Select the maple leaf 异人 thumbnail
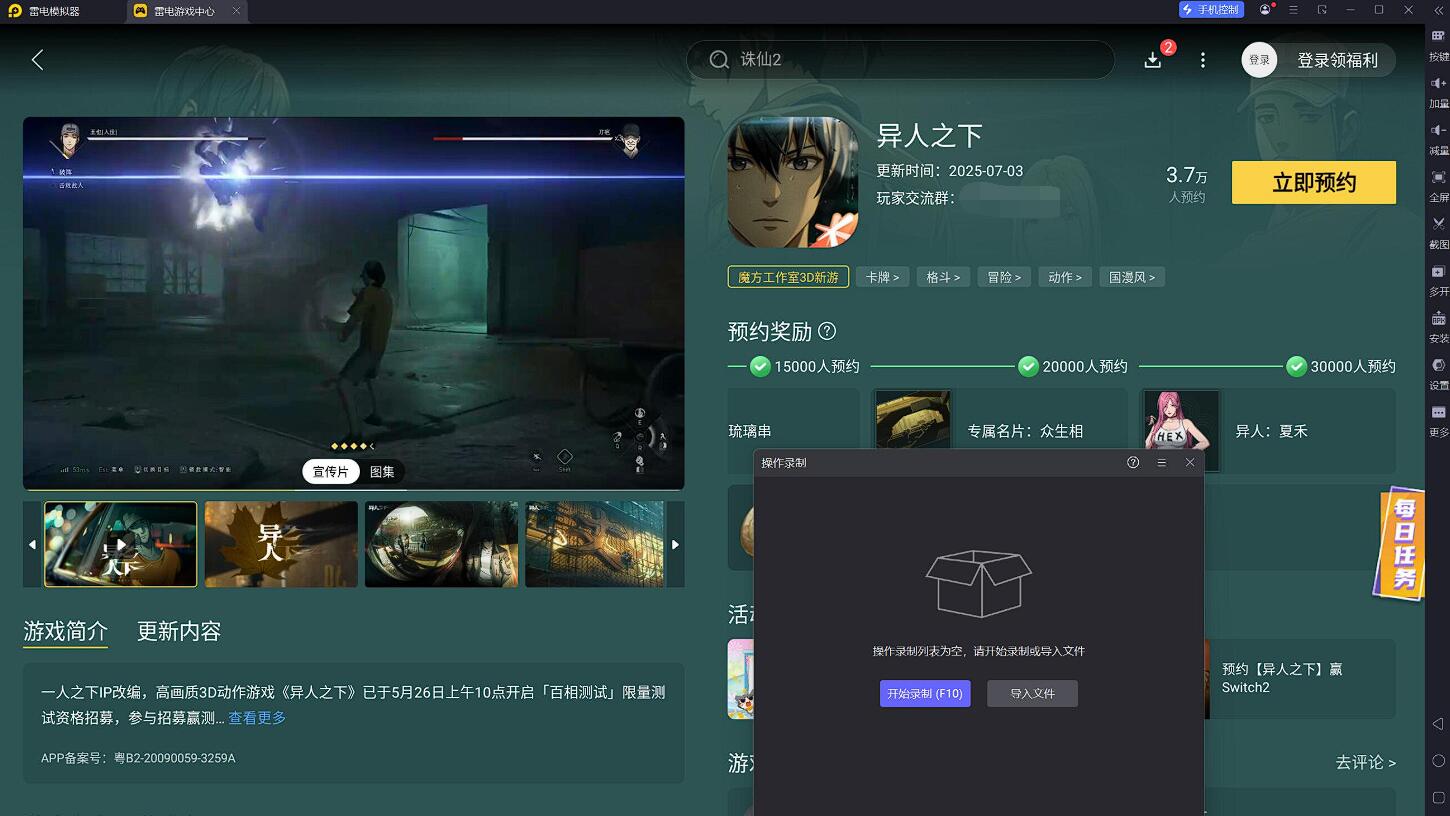1450x816 pixels. pos(281,544)
